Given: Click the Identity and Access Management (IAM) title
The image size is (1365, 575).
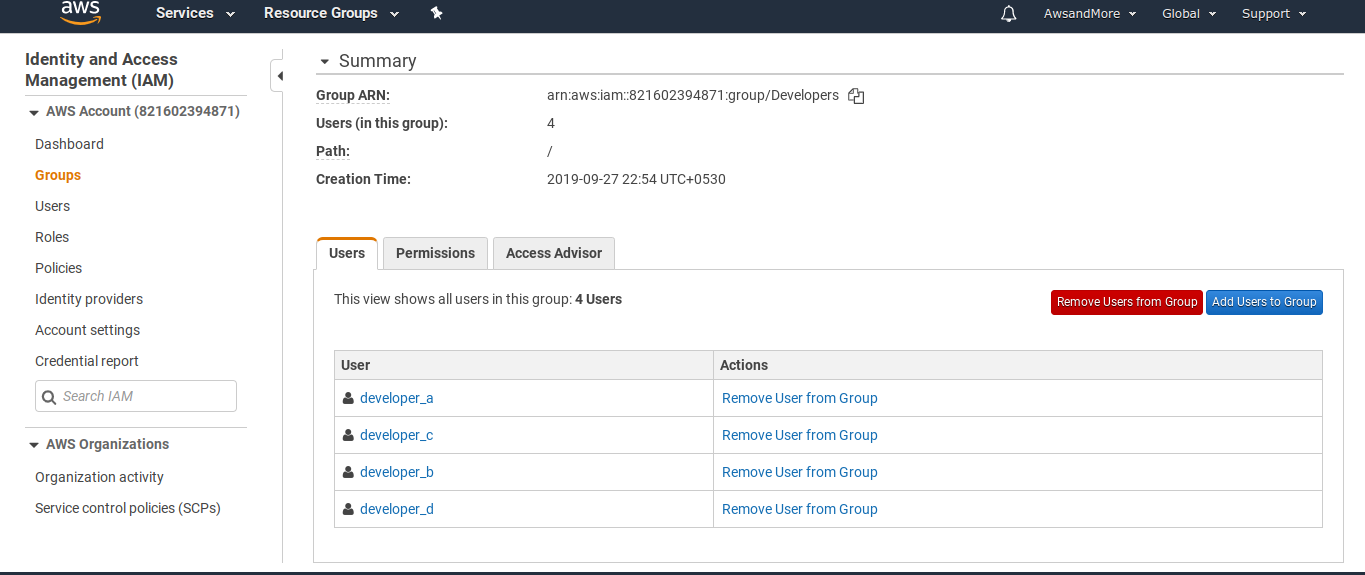Looking at the screenshot, I should point(101,70).
